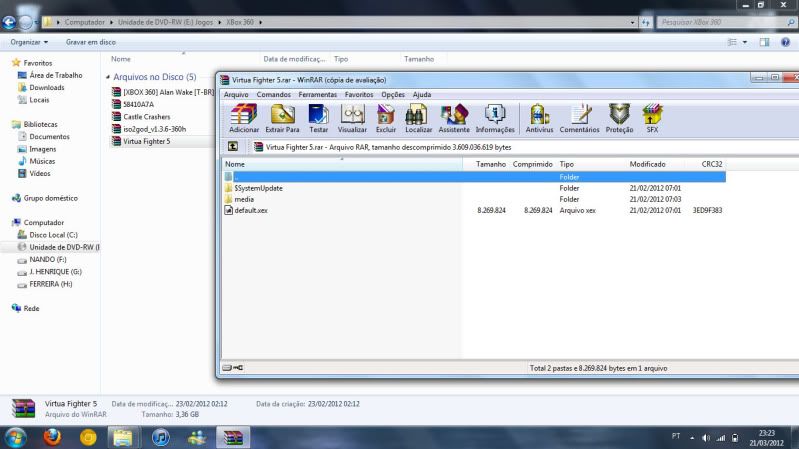Click the Visualizar toolbar icon

352,118
